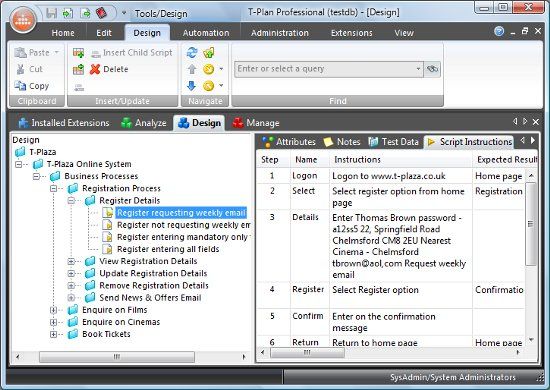Open the View ribbon tab

pyautogui.click(x=404, y=33)
